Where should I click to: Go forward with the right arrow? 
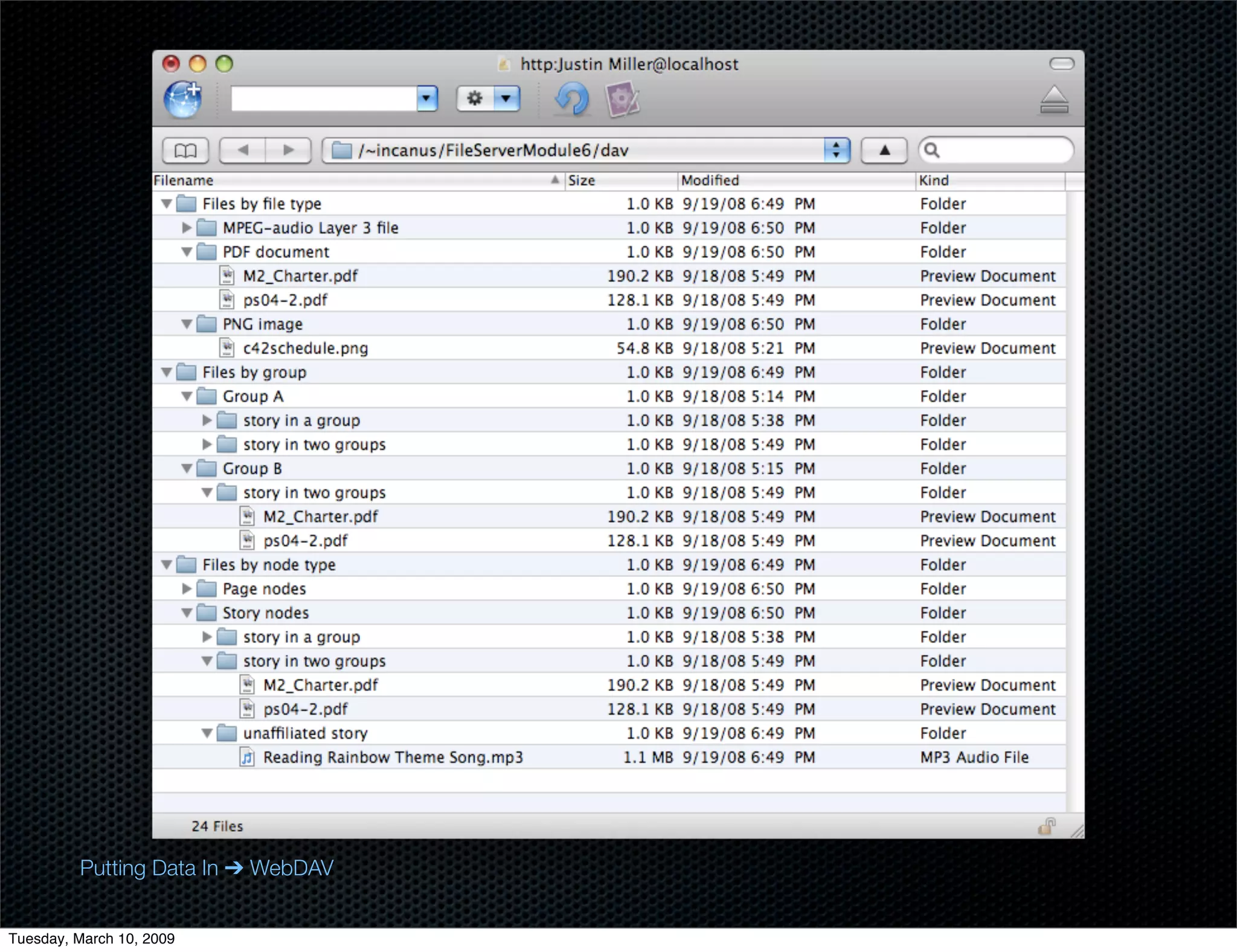tap(289, 150)
